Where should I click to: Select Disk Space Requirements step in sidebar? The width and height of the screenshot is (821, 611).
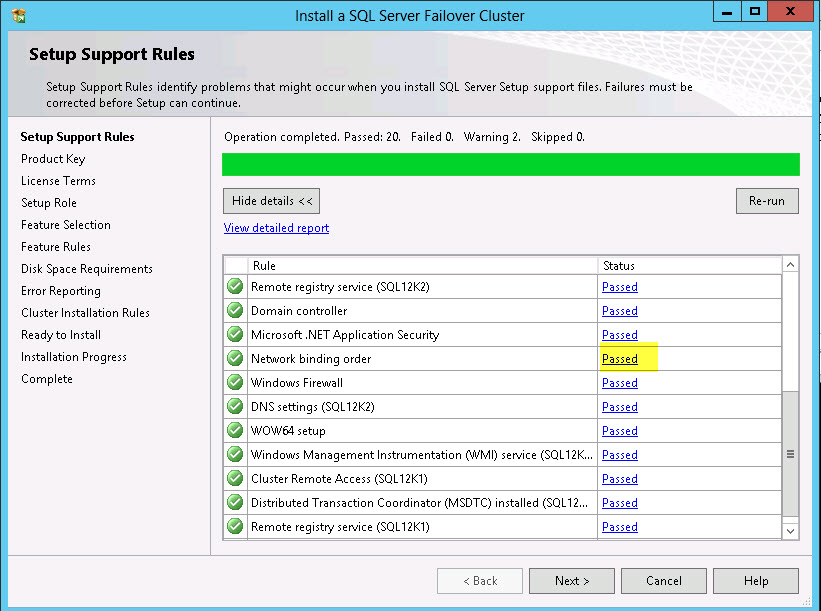click(x=87, y=269)
